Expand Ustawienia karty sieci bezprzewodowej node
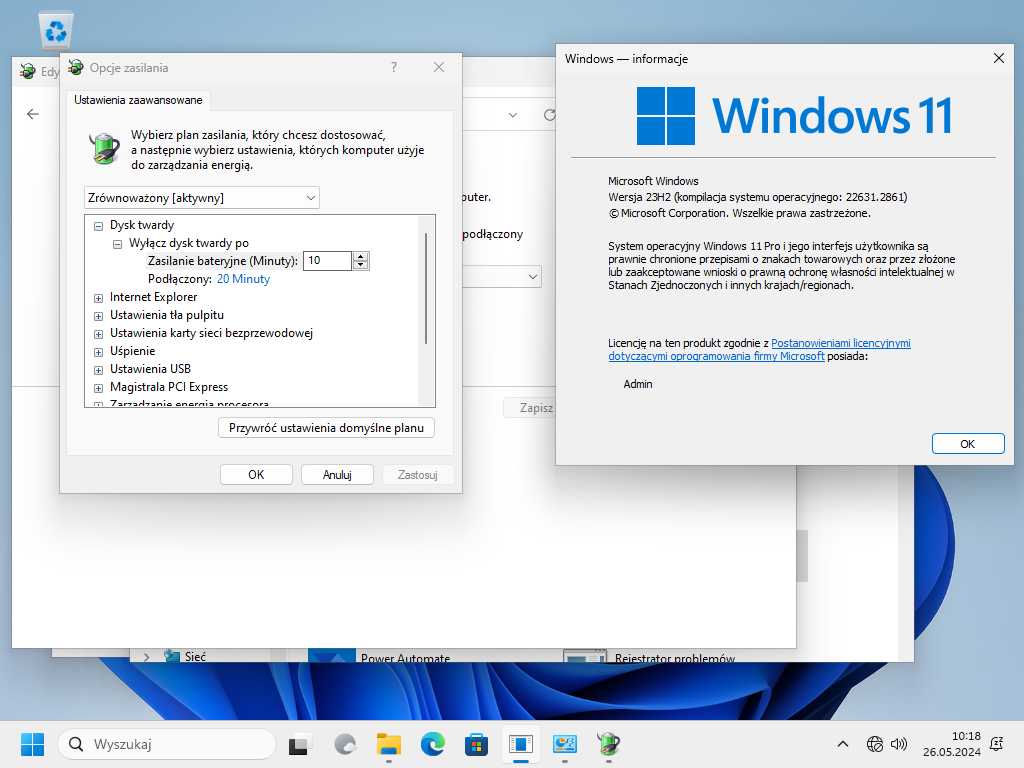The image size is (1024, 768). click(99, 334)
